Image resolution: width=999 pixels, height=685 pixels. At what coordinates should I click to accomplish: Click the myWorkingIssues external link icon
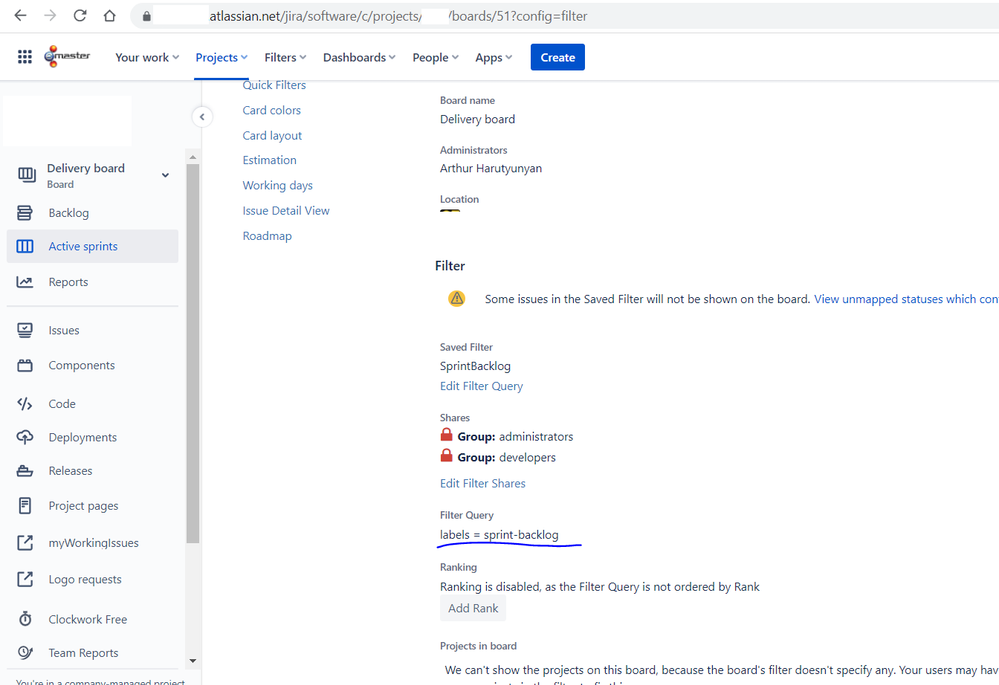(x=25, y=543)
